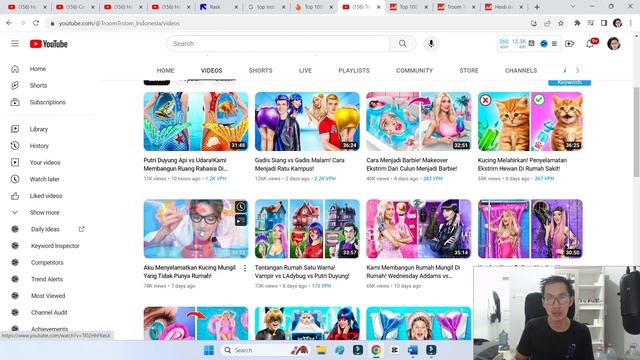Click the YouTube logo
640x360 pixels.
click(x=49, y=44)
